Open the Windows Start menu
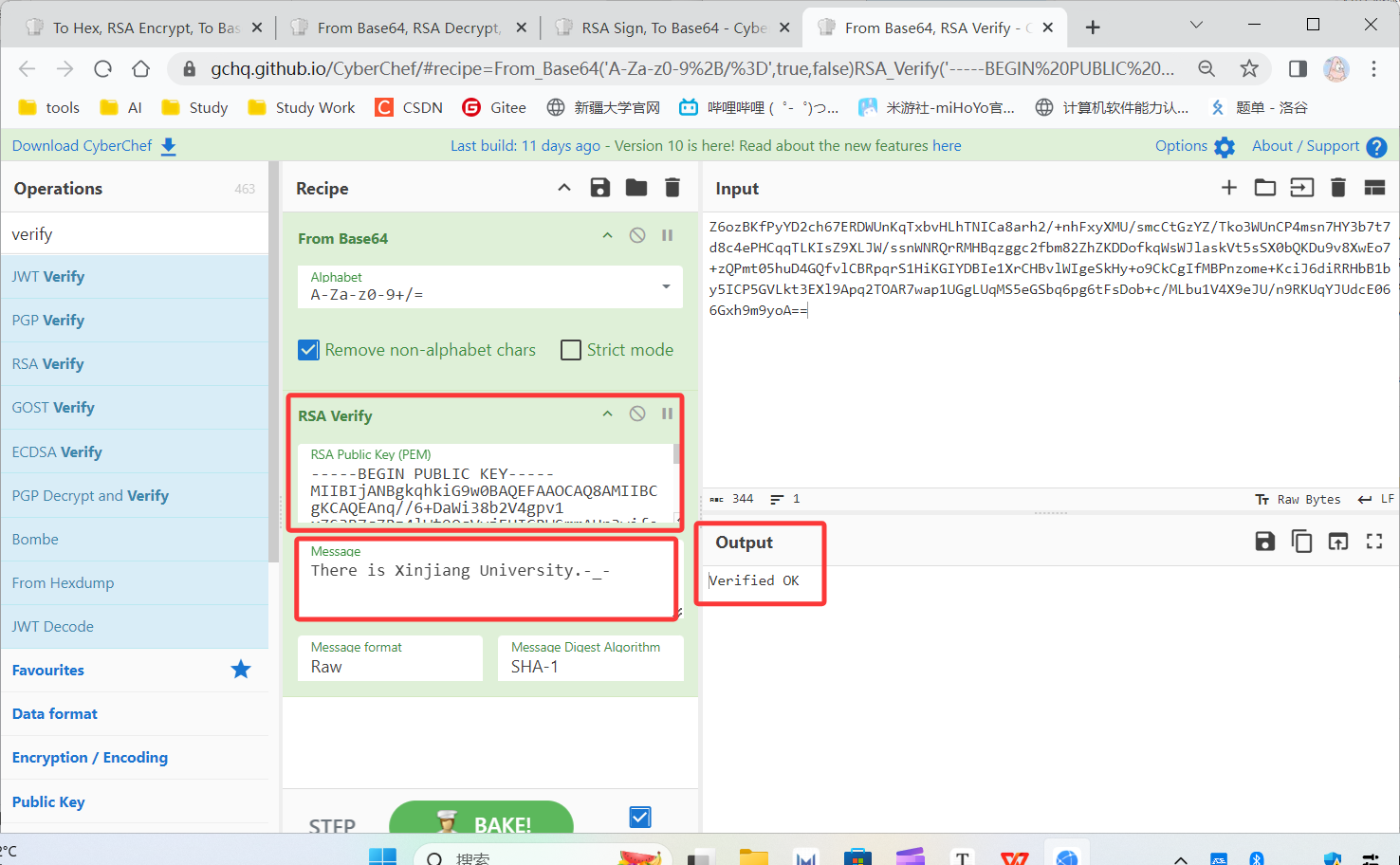 coord(382,856)
